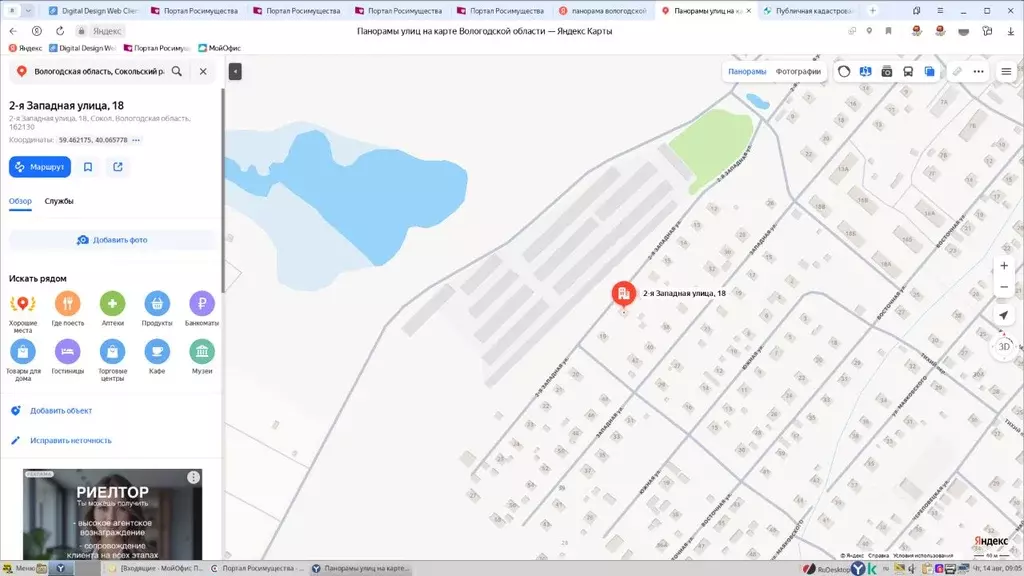Switch to the панорама вологодской browser tab
Image resolution: width=1024 pixels, height=576 pixels.
coord(603,10)
